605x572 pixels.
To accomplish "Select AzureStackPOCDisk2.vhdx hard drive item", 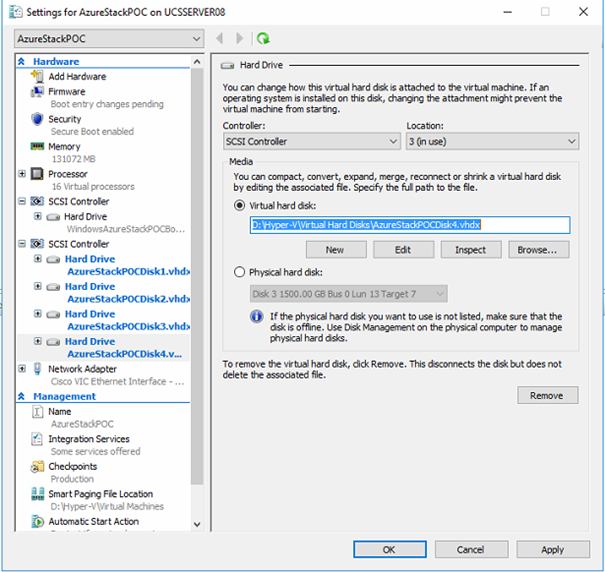I will click(121, 293).
